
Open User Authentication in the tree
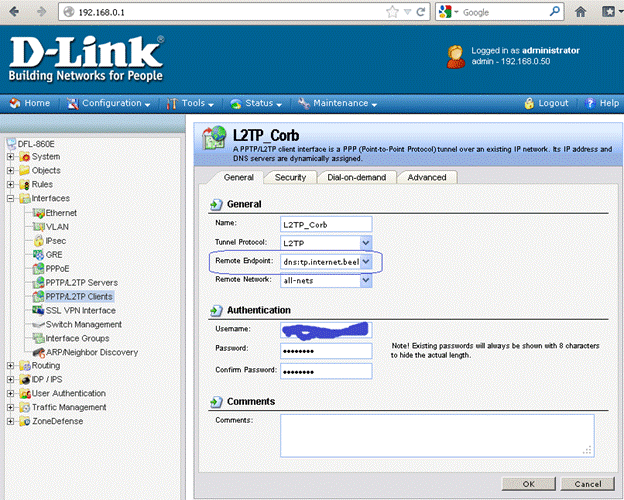pos(68,393)
